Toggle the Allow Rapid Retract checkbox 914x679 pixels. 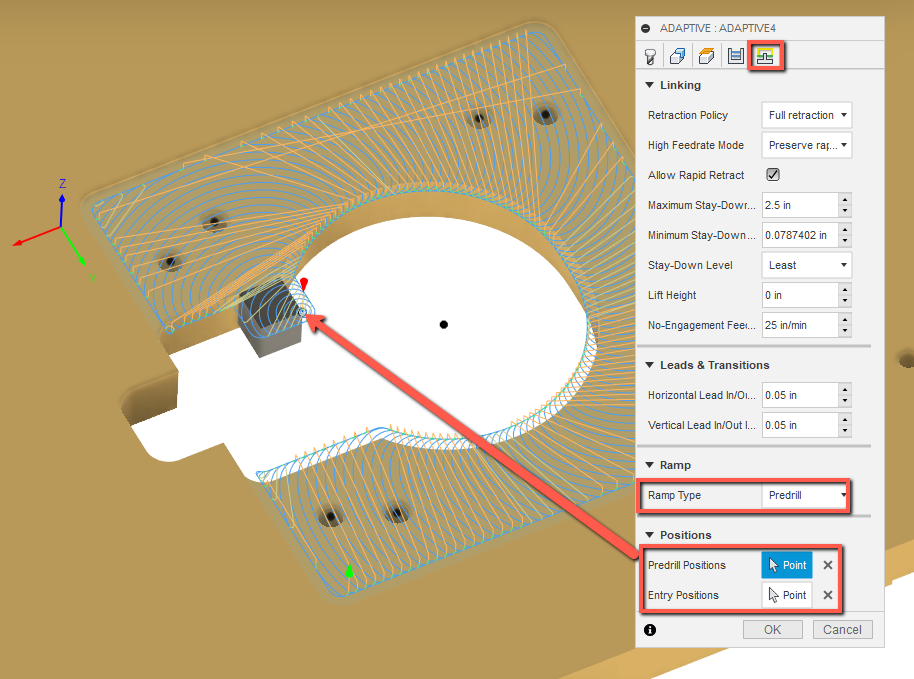773,175
